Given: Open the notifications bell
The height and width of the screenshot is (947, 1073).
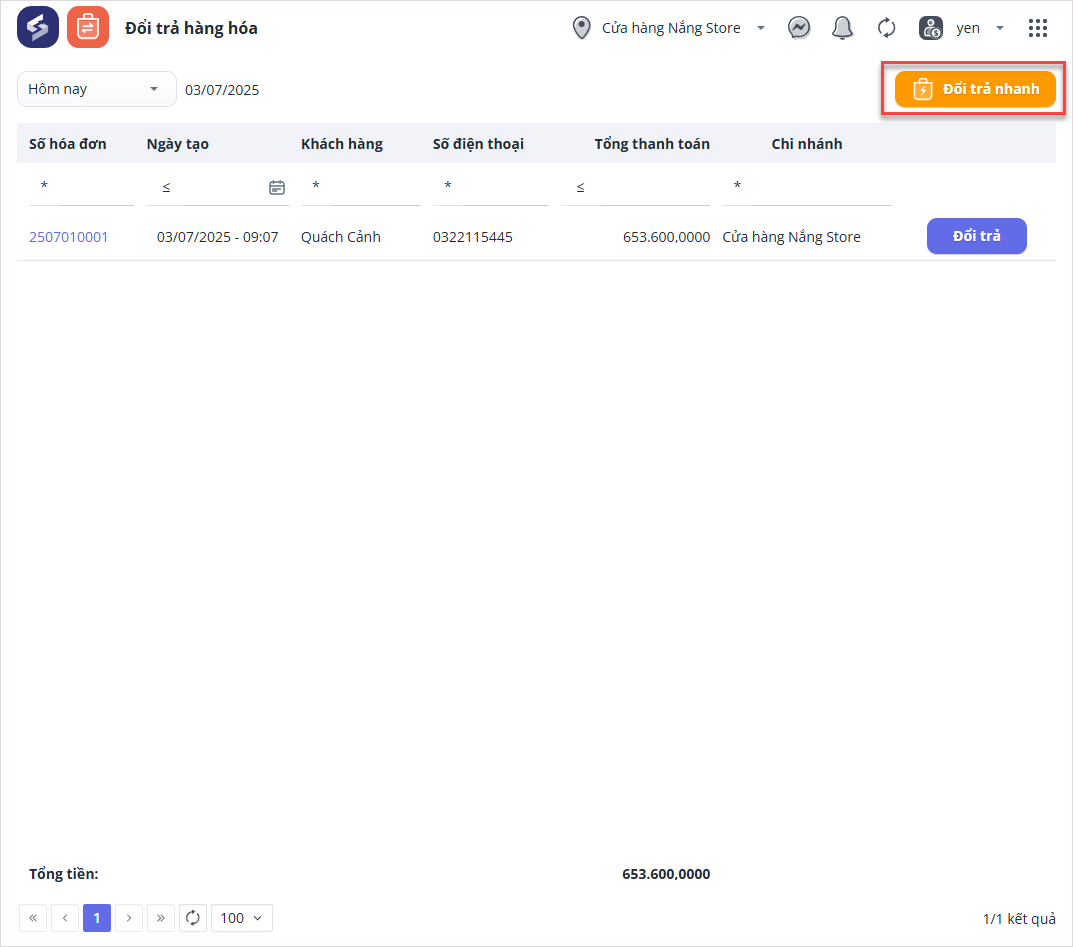Looking at the screenshot, I should pyautogui.click(x=842, y=28).
